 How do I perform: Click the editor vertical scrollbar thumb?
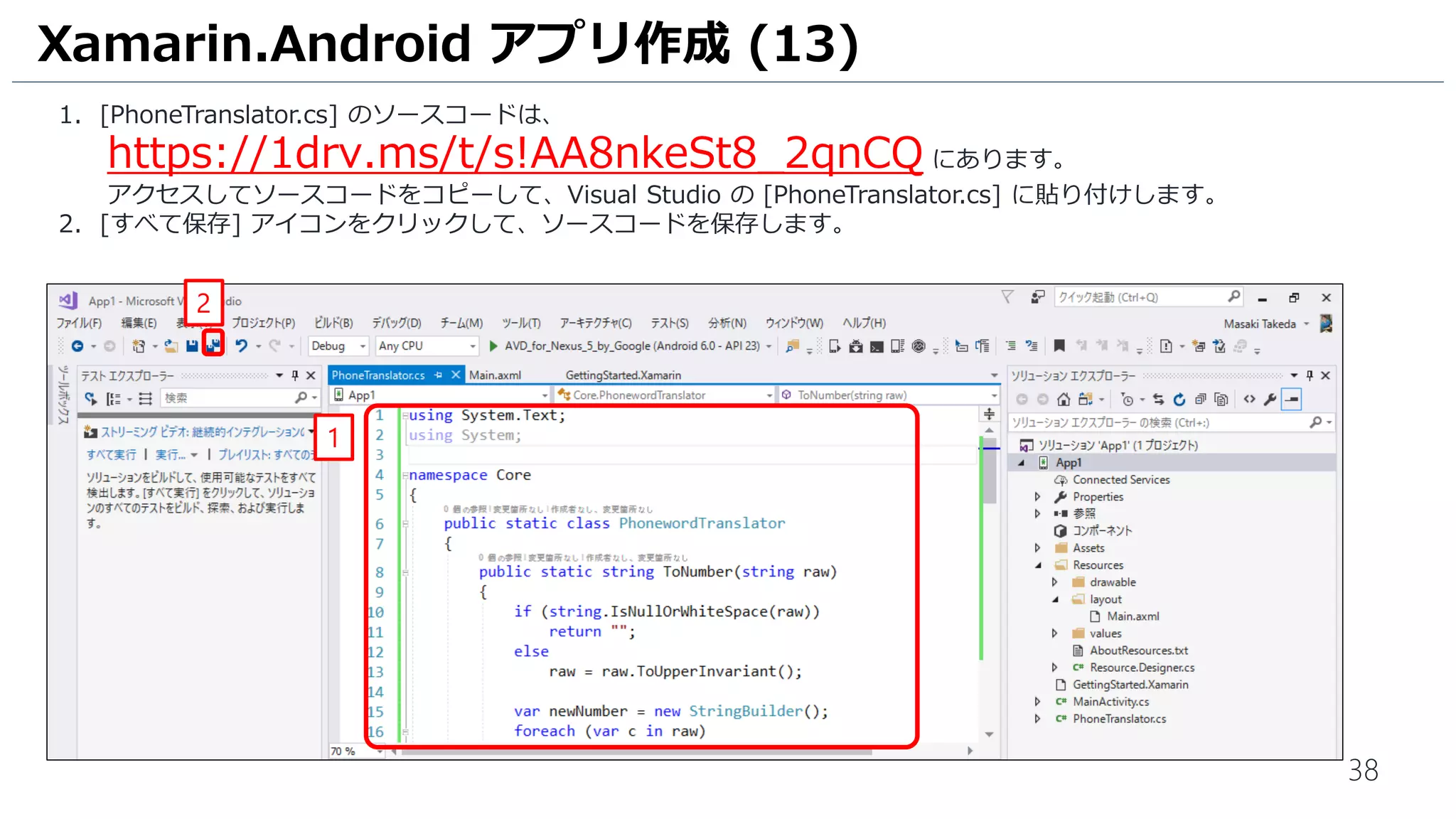tap(989, 470)
